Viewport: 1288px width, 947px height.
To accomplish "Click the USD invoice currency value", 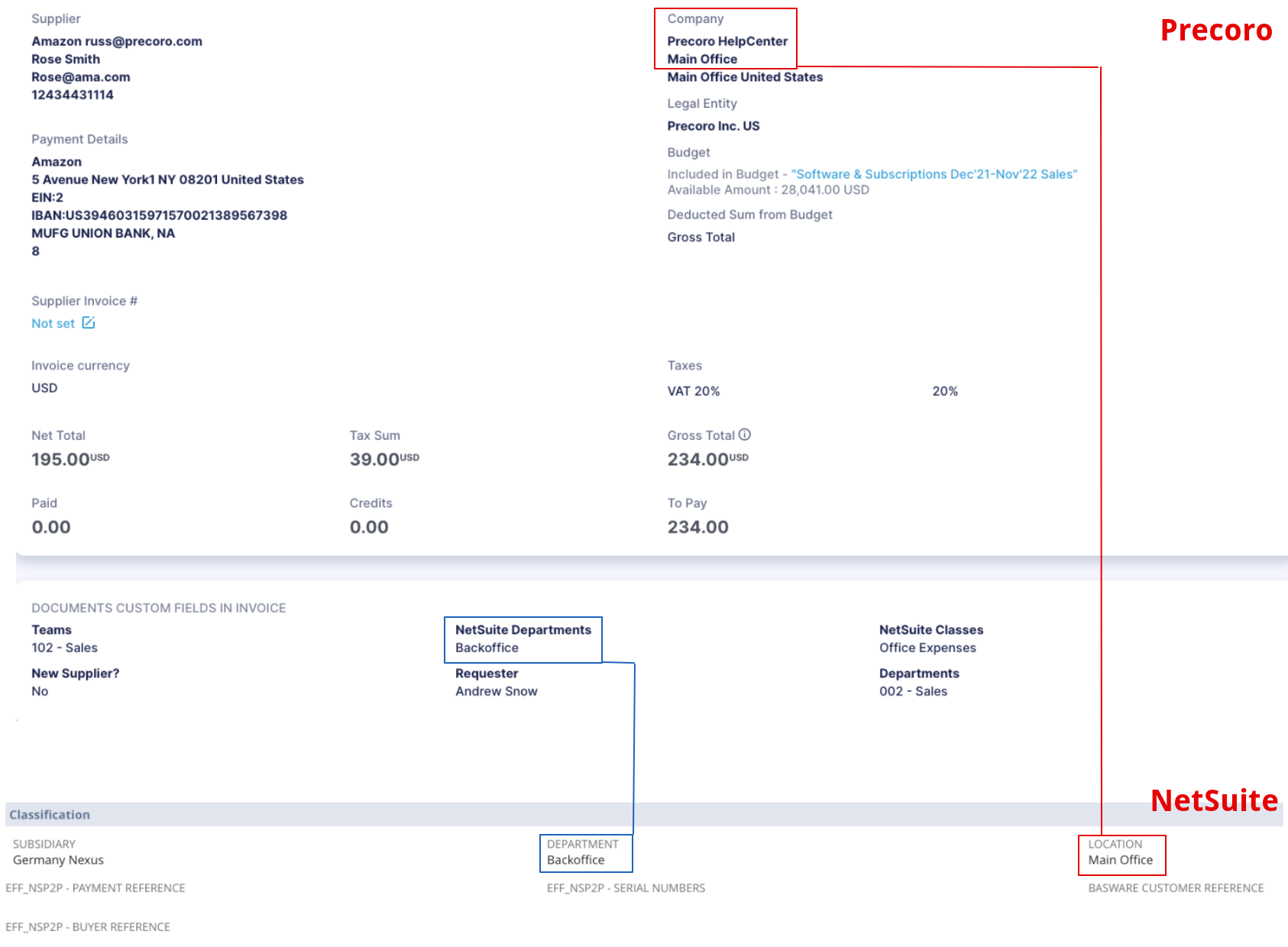I will click(x=44, y=388).
